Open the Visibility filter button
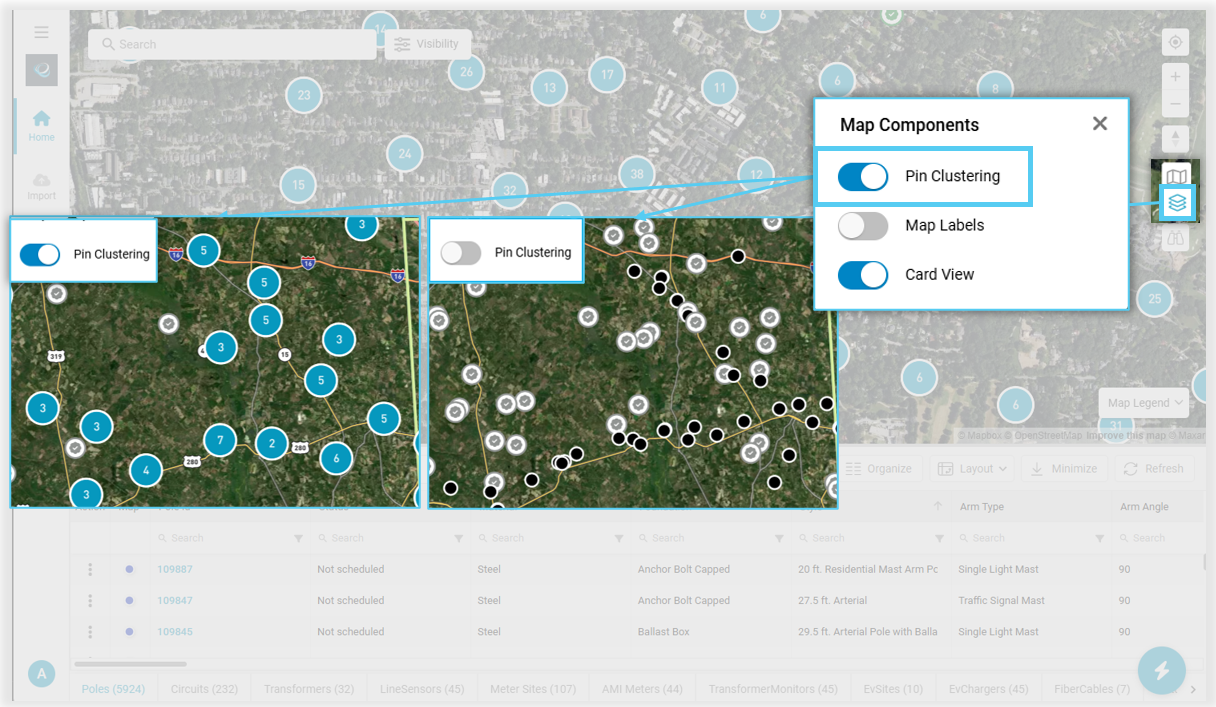 tap(427, 44)
